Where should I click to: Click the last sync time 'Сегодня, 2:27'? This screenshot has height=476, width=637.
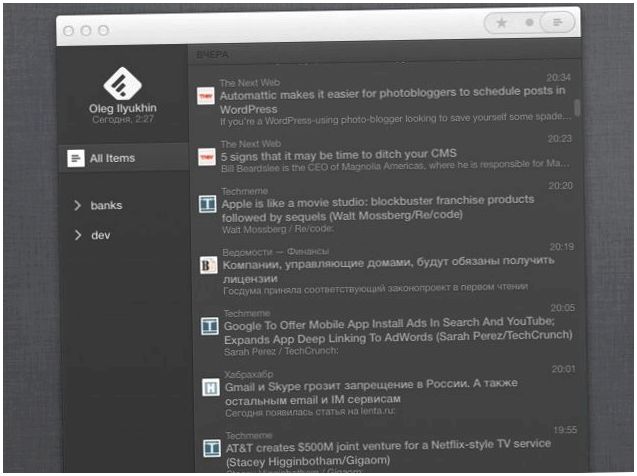[x=123, y=119]
